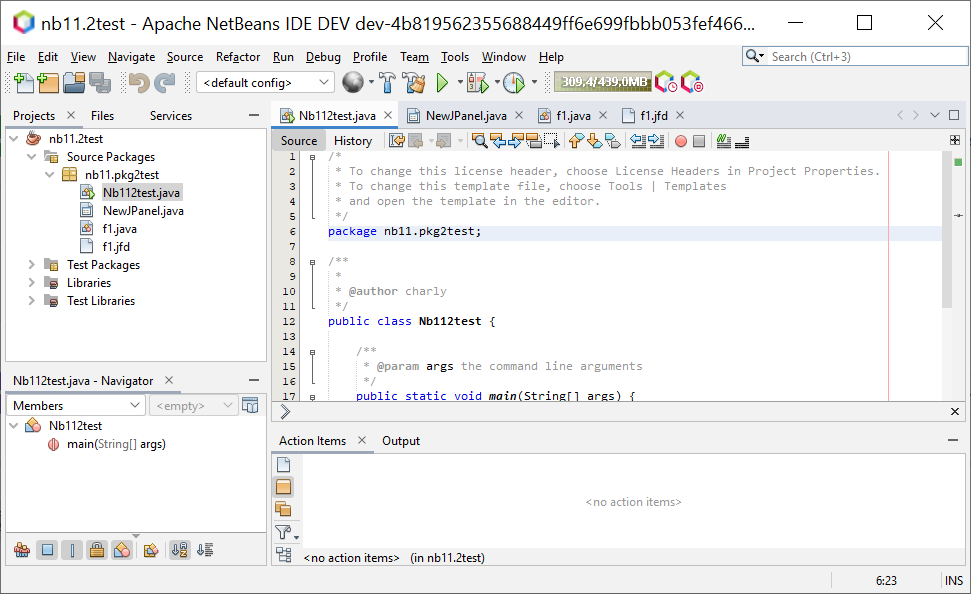
Task: Click the Last Edit icon in editor toolbar
Action: click(x=396, y=141)
